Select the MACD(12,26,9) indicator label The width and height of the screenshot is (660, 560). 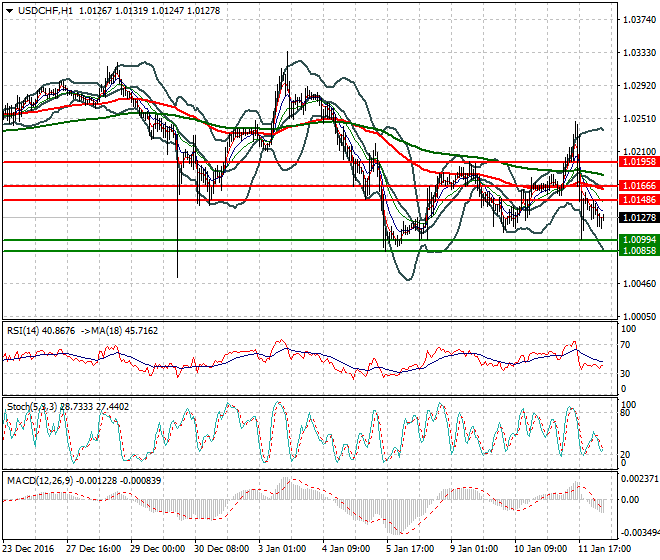42,480
